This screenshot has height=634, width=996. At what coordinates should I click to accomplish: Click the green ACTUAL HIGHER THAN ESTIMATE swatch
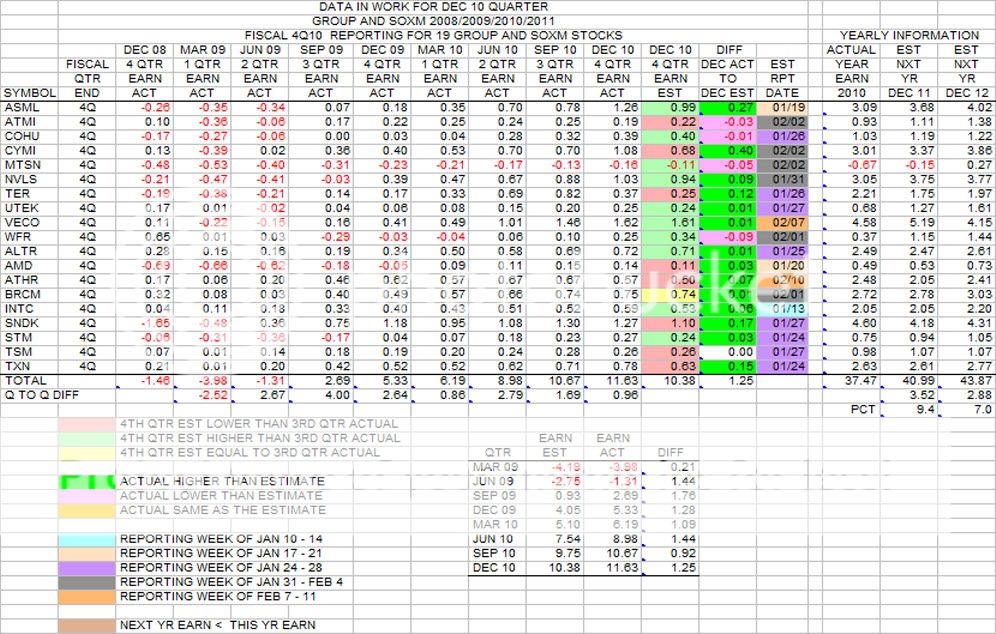click(x=87, y=481)
